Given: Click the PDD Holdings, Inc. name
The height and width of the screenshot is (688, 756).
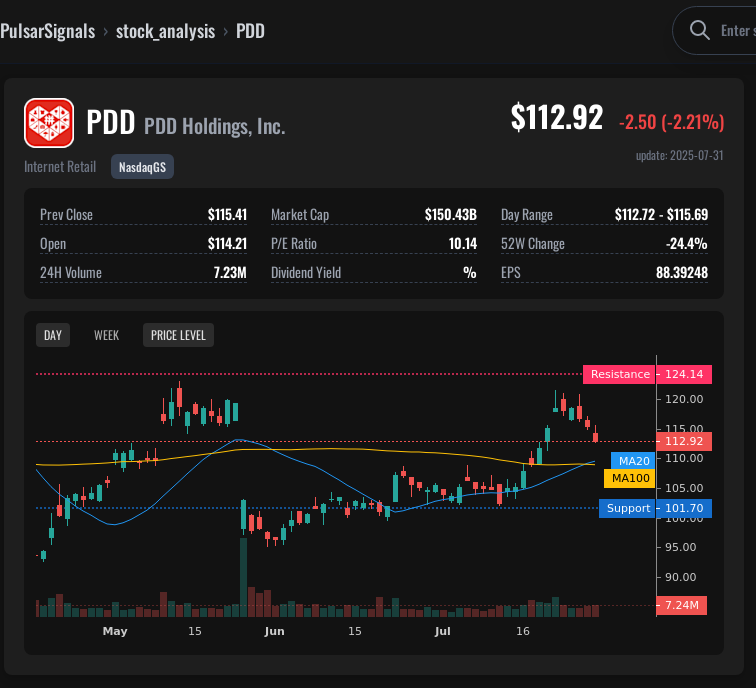Looking at the screenshot, I should pos(215,126).
